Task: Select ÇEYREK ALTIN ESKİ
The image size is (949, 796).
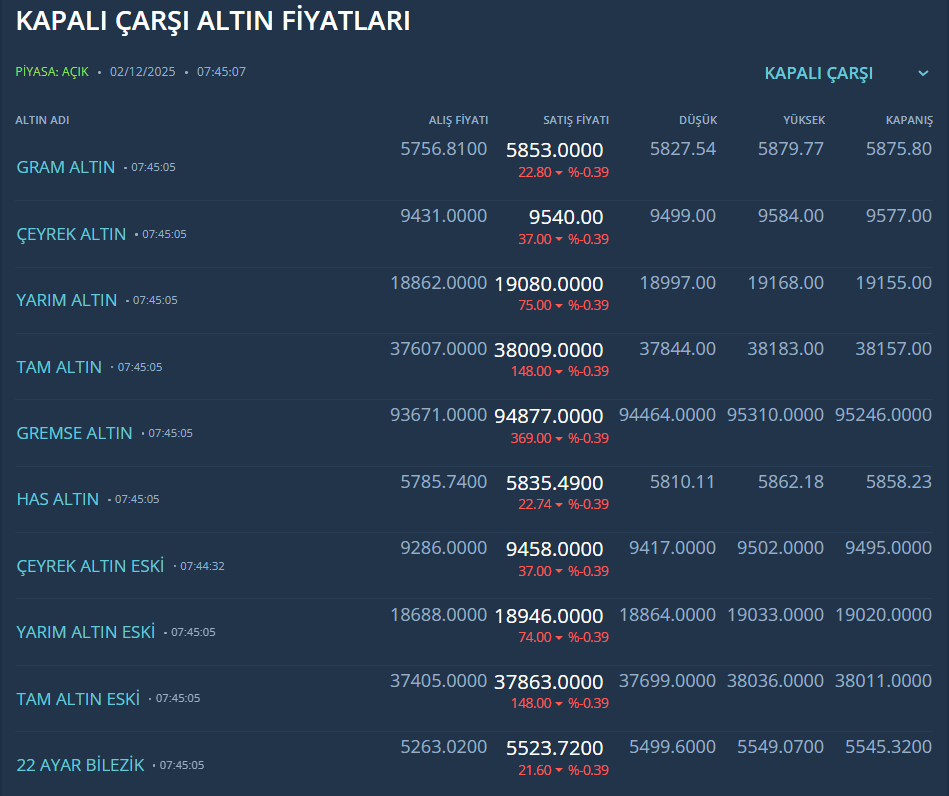Action: (90, 566)
